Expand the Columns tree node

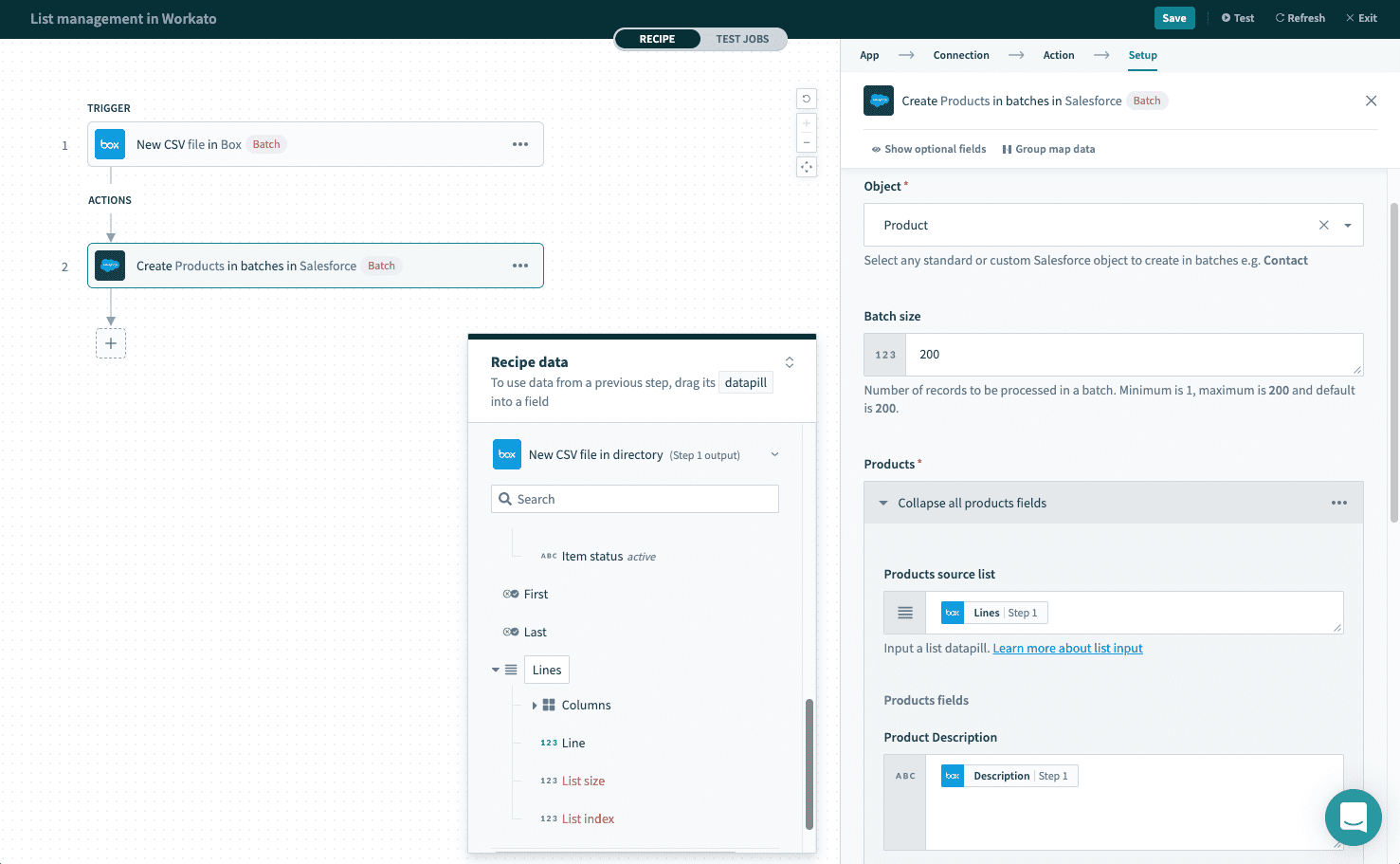pyautogui.click(x=535, y=706)
